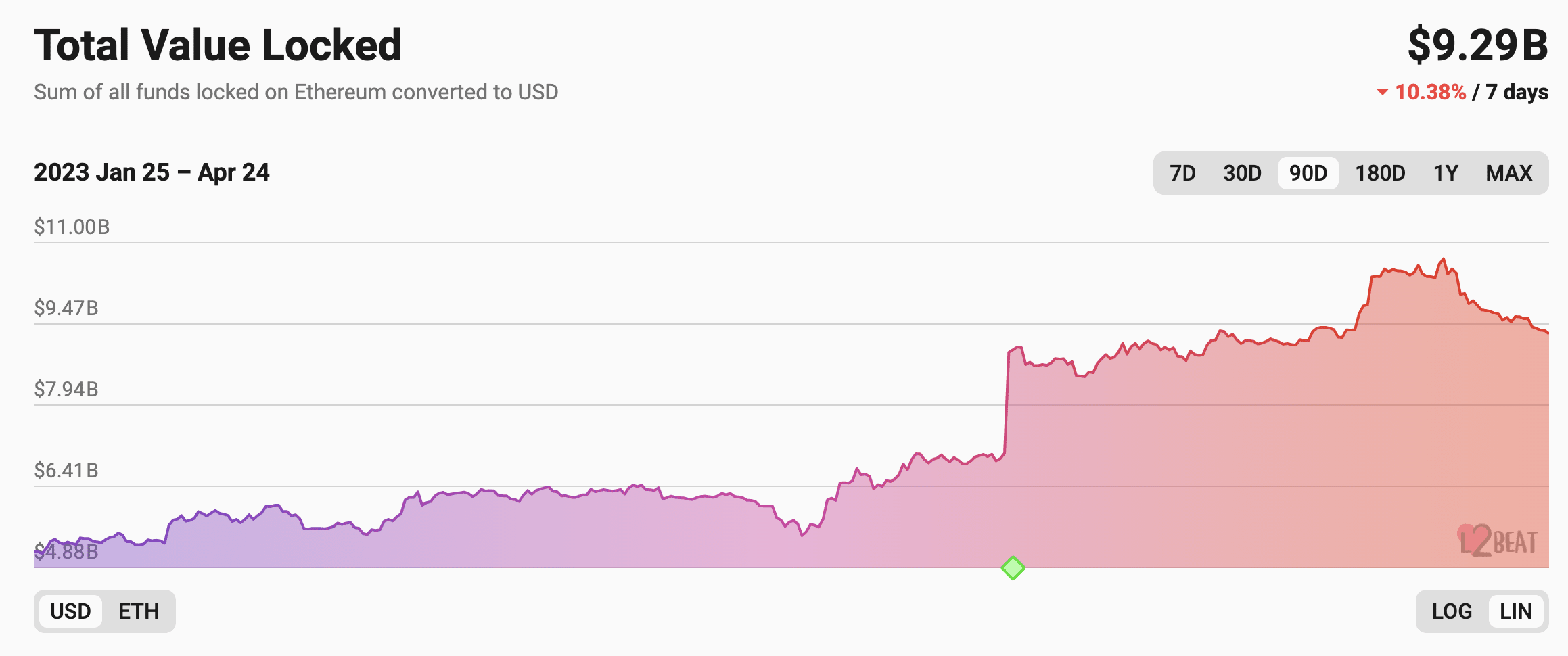1568x656 pixels.
Task: Click the active 90D range
Action: click(x=1308, y=173)
